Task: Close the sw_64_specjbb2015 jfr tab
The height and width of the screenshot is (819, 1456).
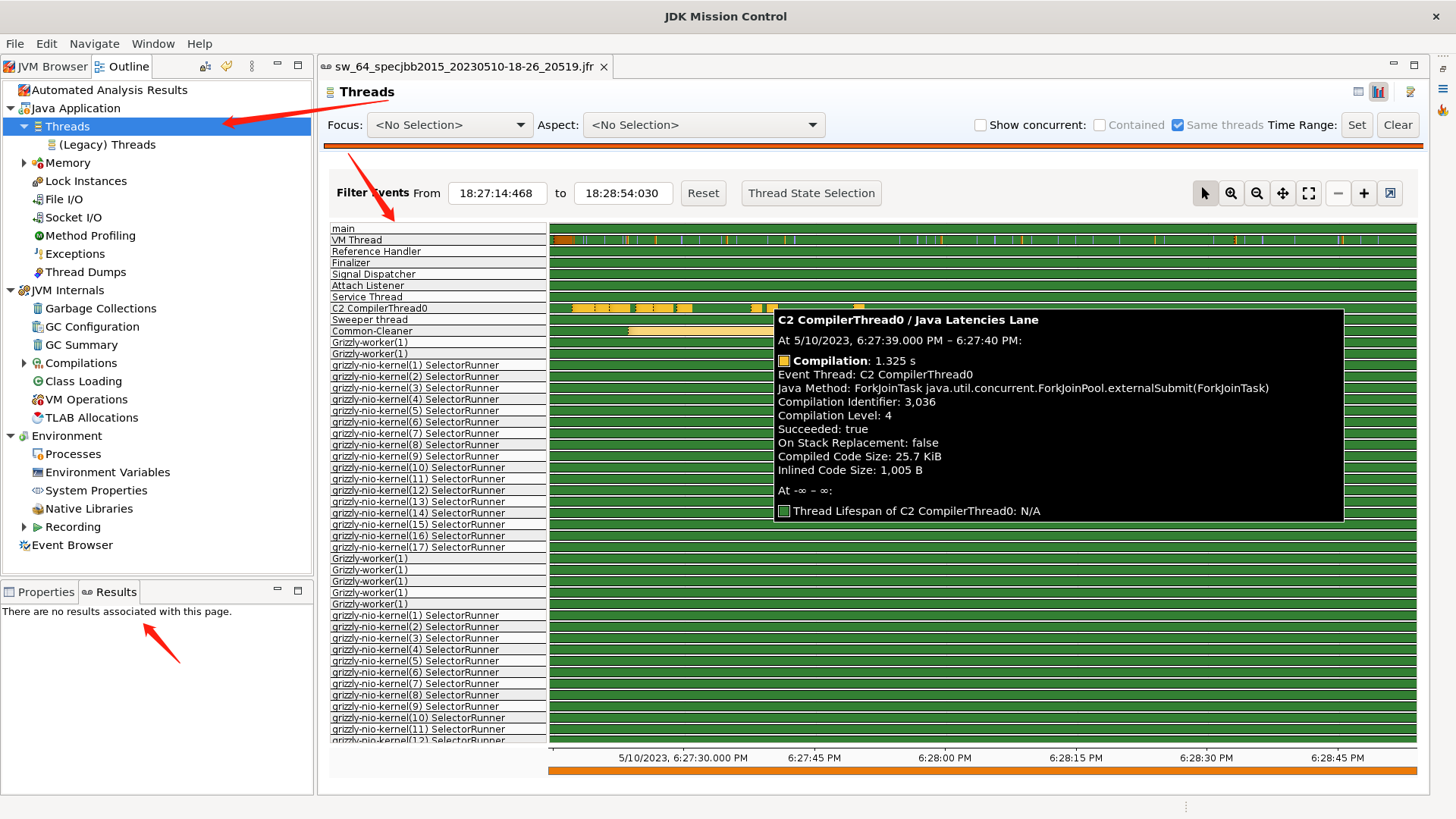Action: pyautogui.click(x=604, y=67)
